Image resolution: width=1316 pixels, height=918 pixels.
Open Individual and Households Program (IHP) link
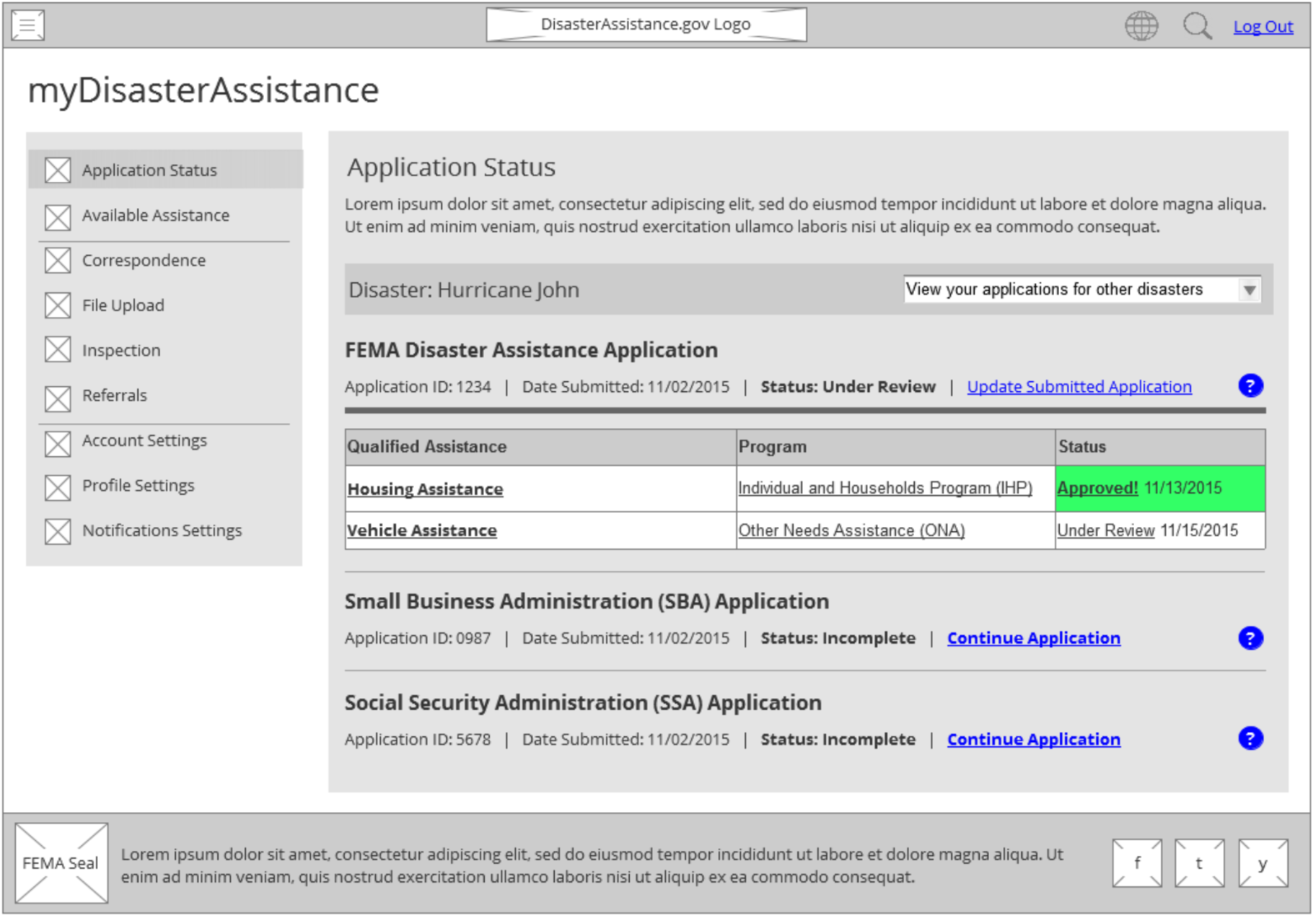click(x=885, y=488)
